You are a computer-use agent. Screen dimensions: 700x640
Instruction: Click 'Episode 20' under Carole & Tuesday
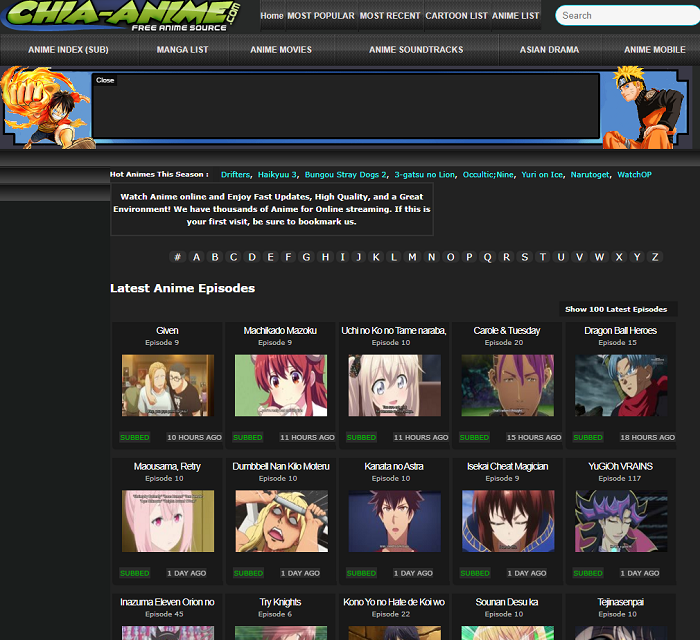coord(504,343)
